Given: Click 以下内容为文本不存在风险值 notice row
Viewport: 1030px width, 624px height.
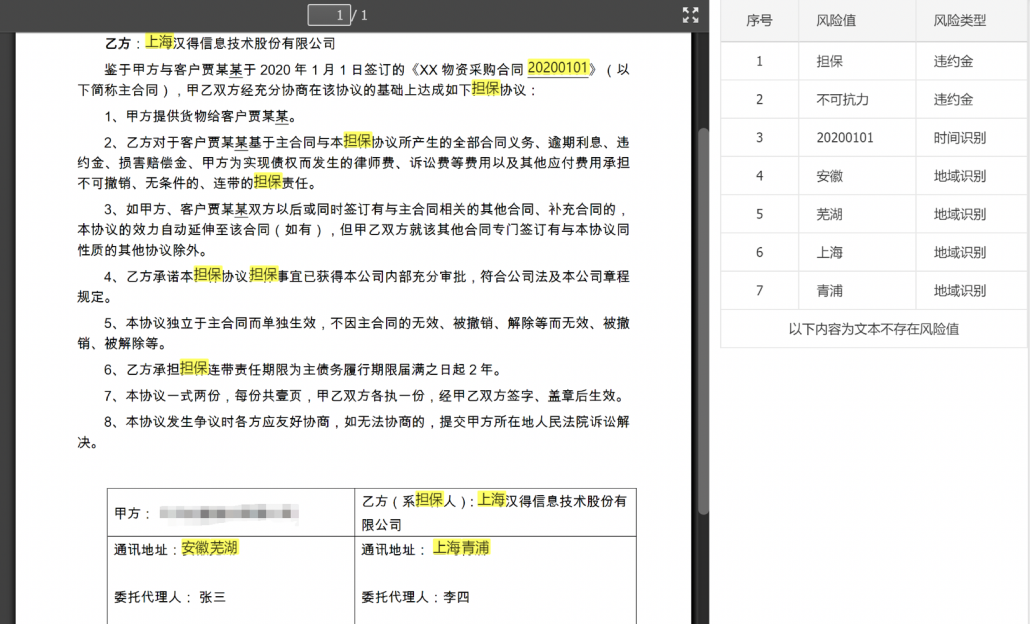Looking at the screenshot, I should pos(873,329).
